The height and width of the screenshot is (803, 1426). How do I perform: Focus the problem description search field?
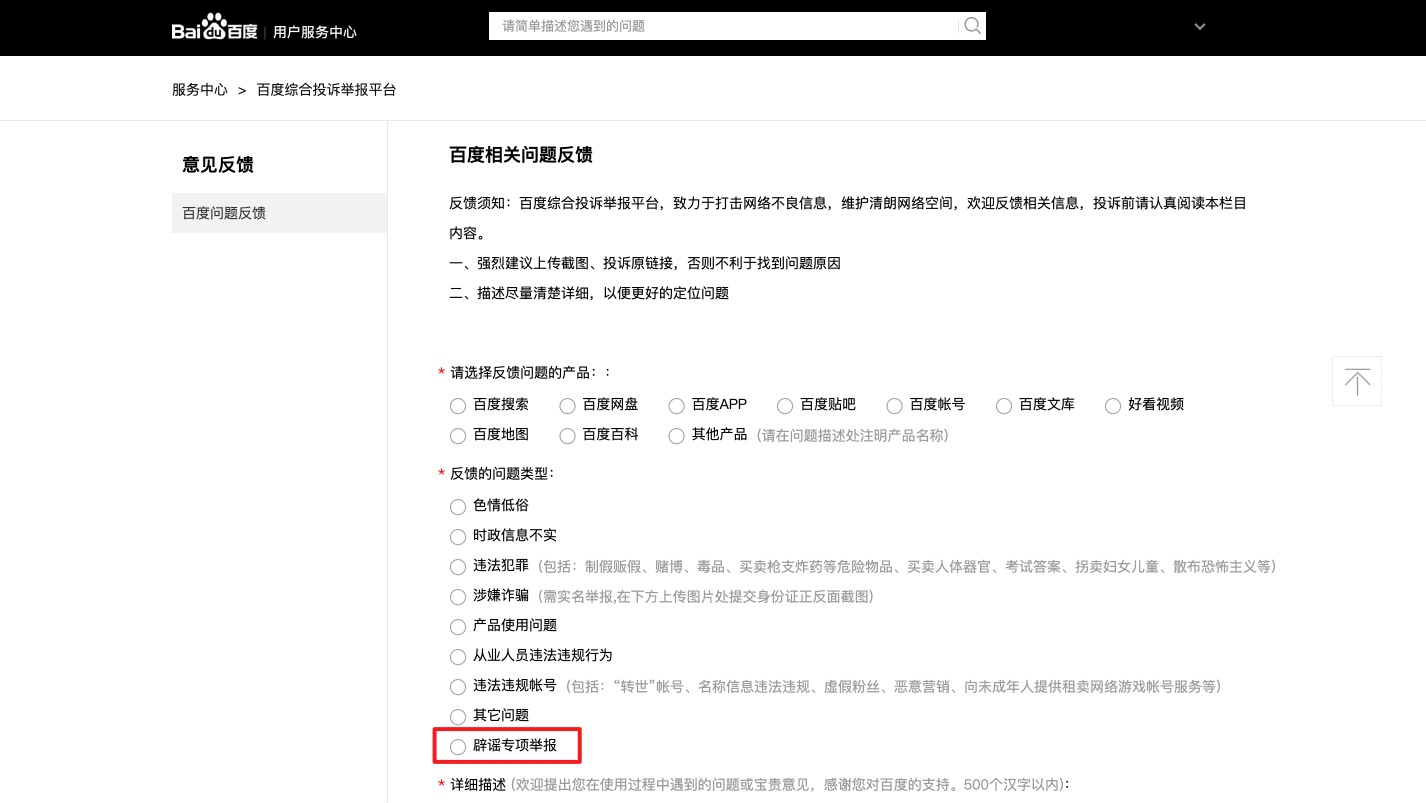[x=725, y=26]
